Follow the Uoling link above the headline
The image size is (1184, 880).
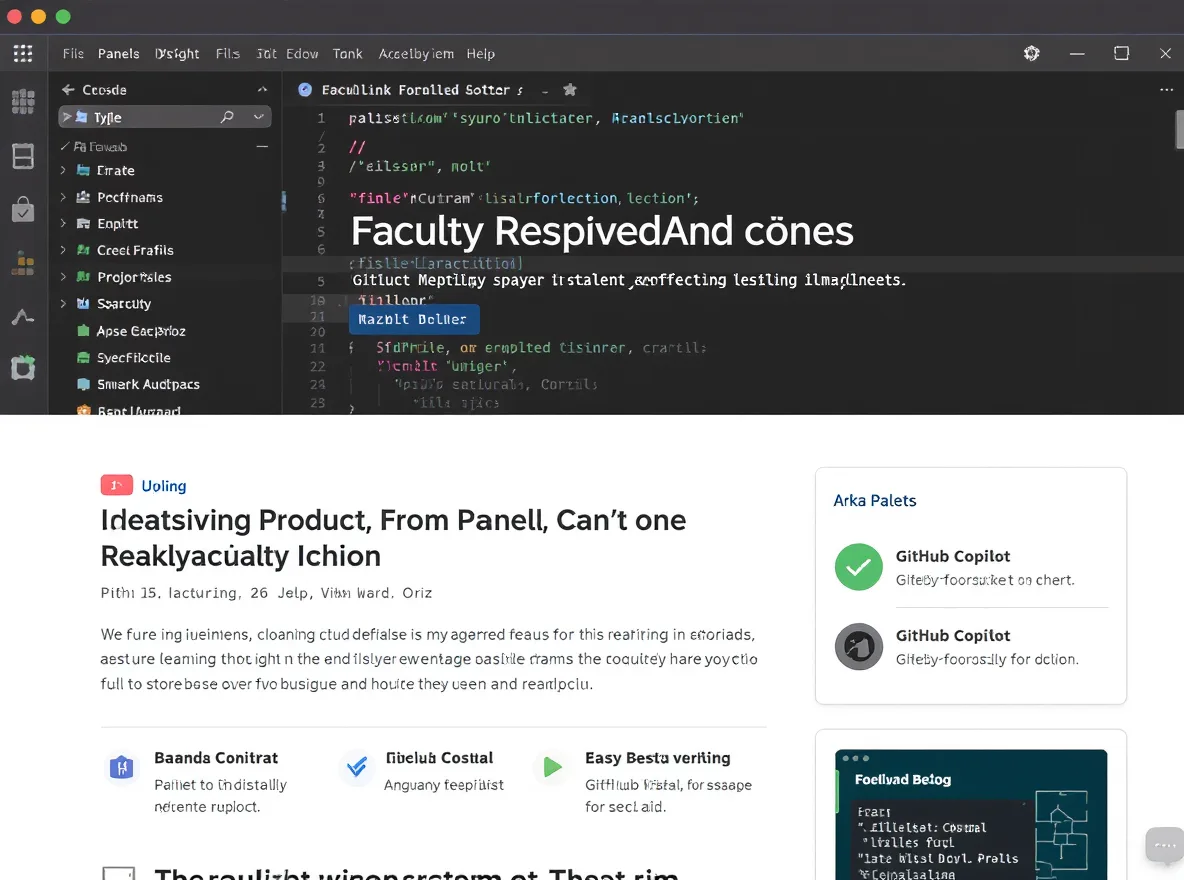click(x=164, y=486)
